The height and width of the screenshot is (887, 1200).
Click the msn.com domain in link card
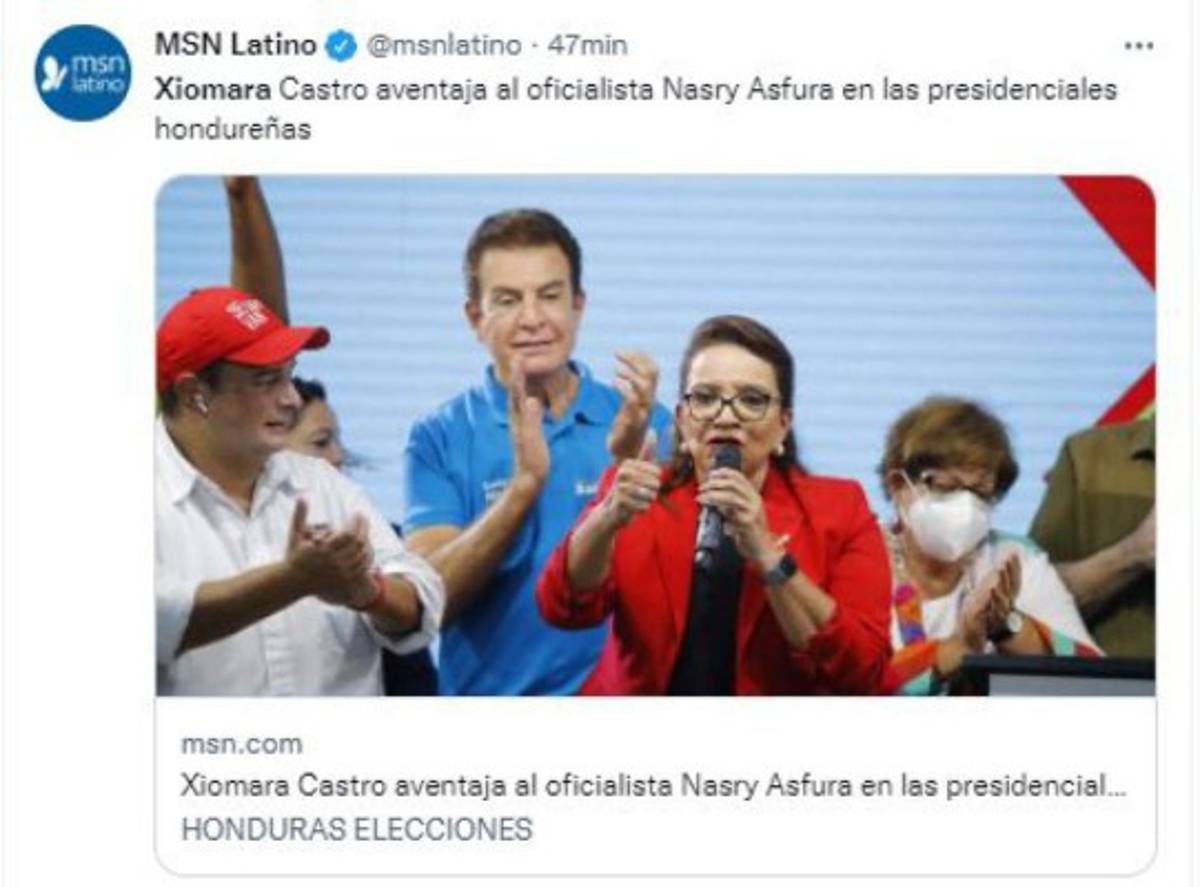[x=241, y=744]
